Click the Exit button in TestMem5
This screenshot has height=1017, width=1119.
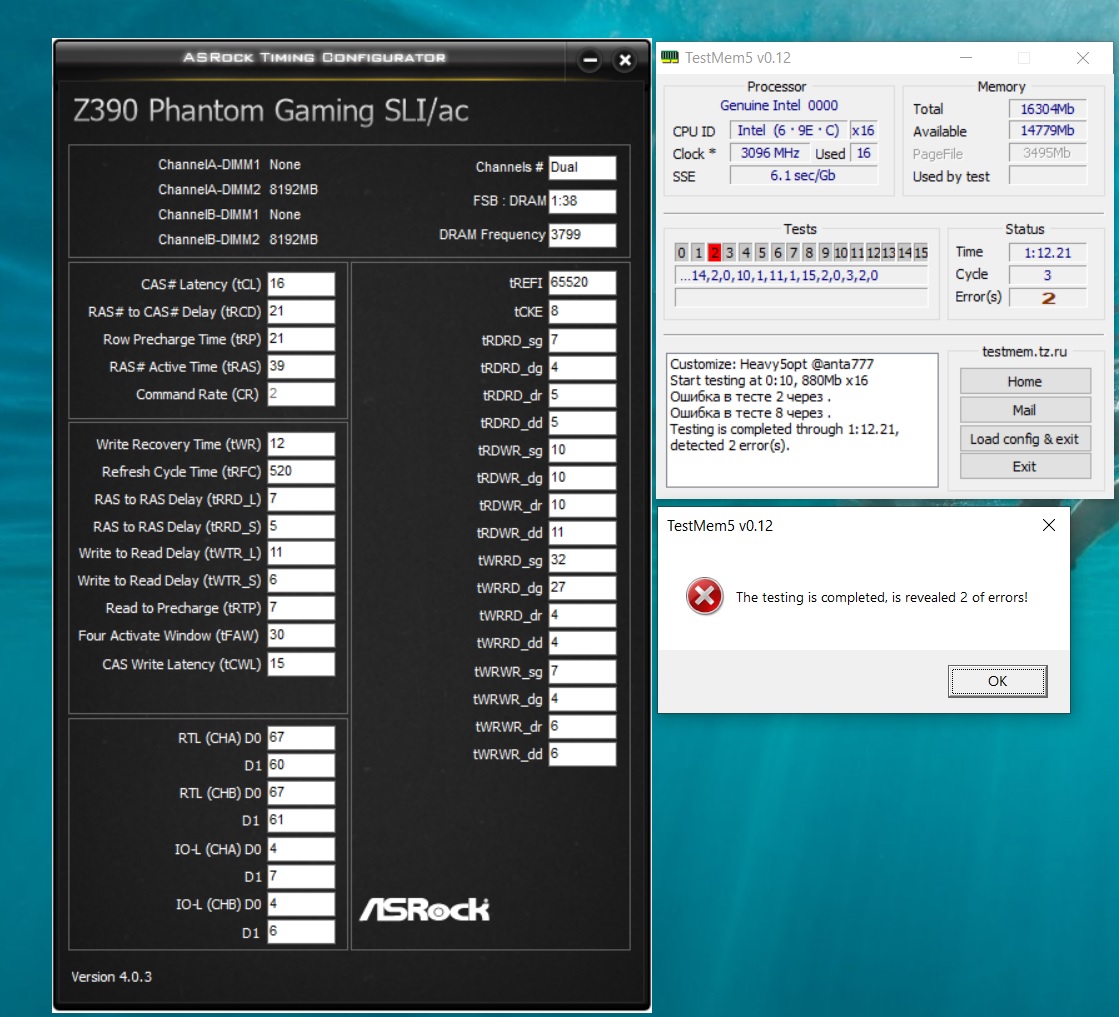[x=1025, y=466]
